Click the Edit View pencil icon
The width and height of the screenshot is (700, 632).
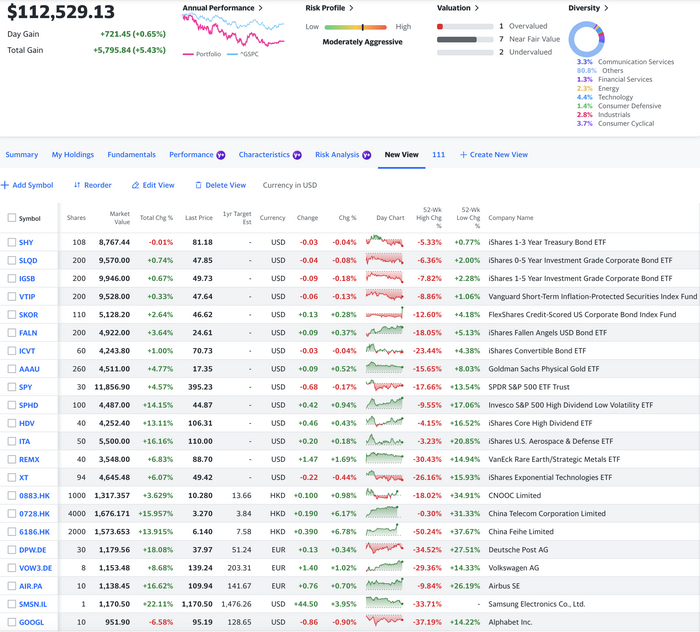click(135, 185)
